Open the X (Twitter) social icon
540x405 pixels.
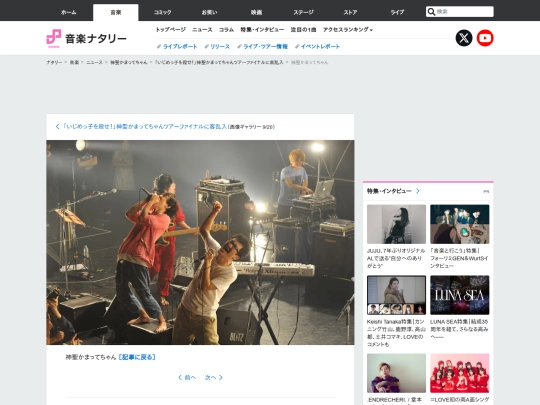(x=464, y=38)
